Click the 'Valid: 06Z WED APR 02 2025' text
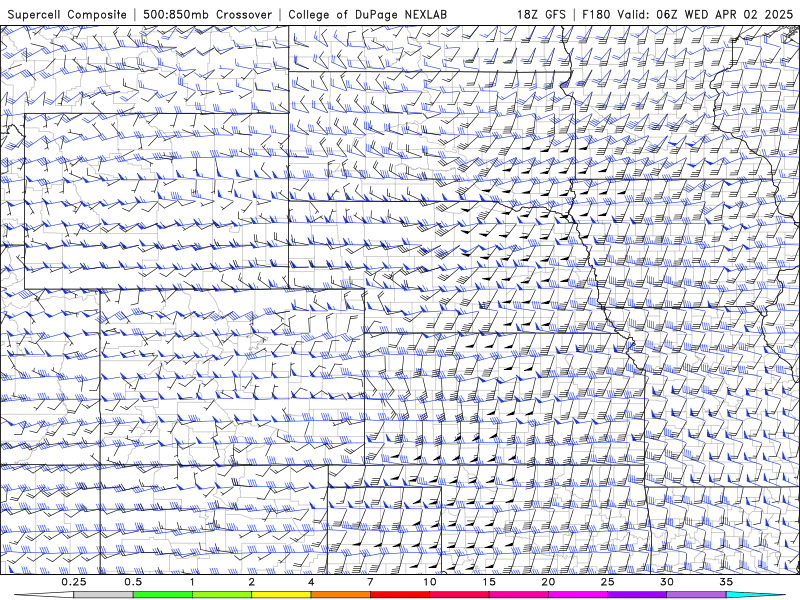The width and height of the screenshot is (800, 600). pos(706,14)
